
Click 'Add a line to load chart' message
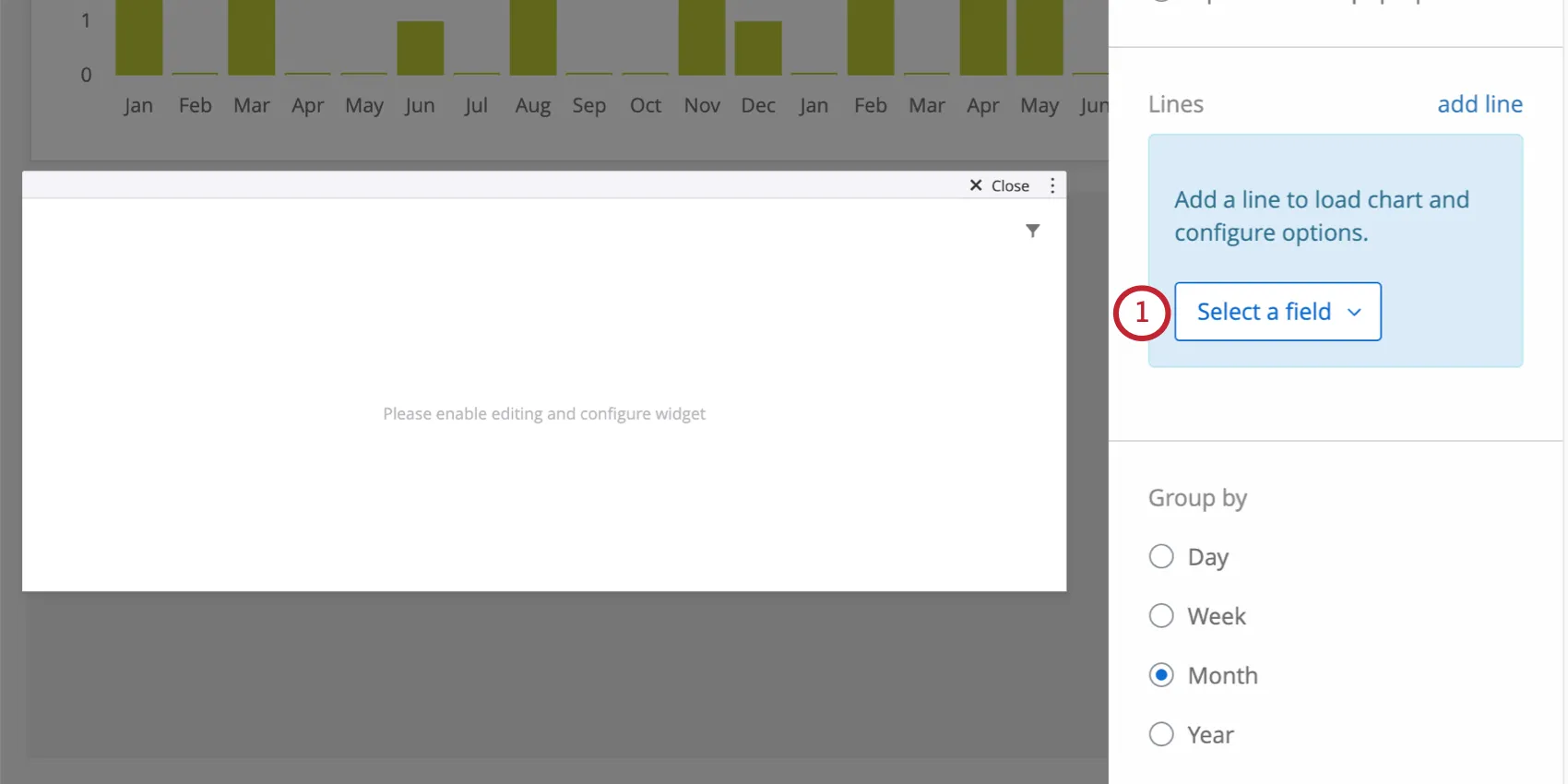1322,216
